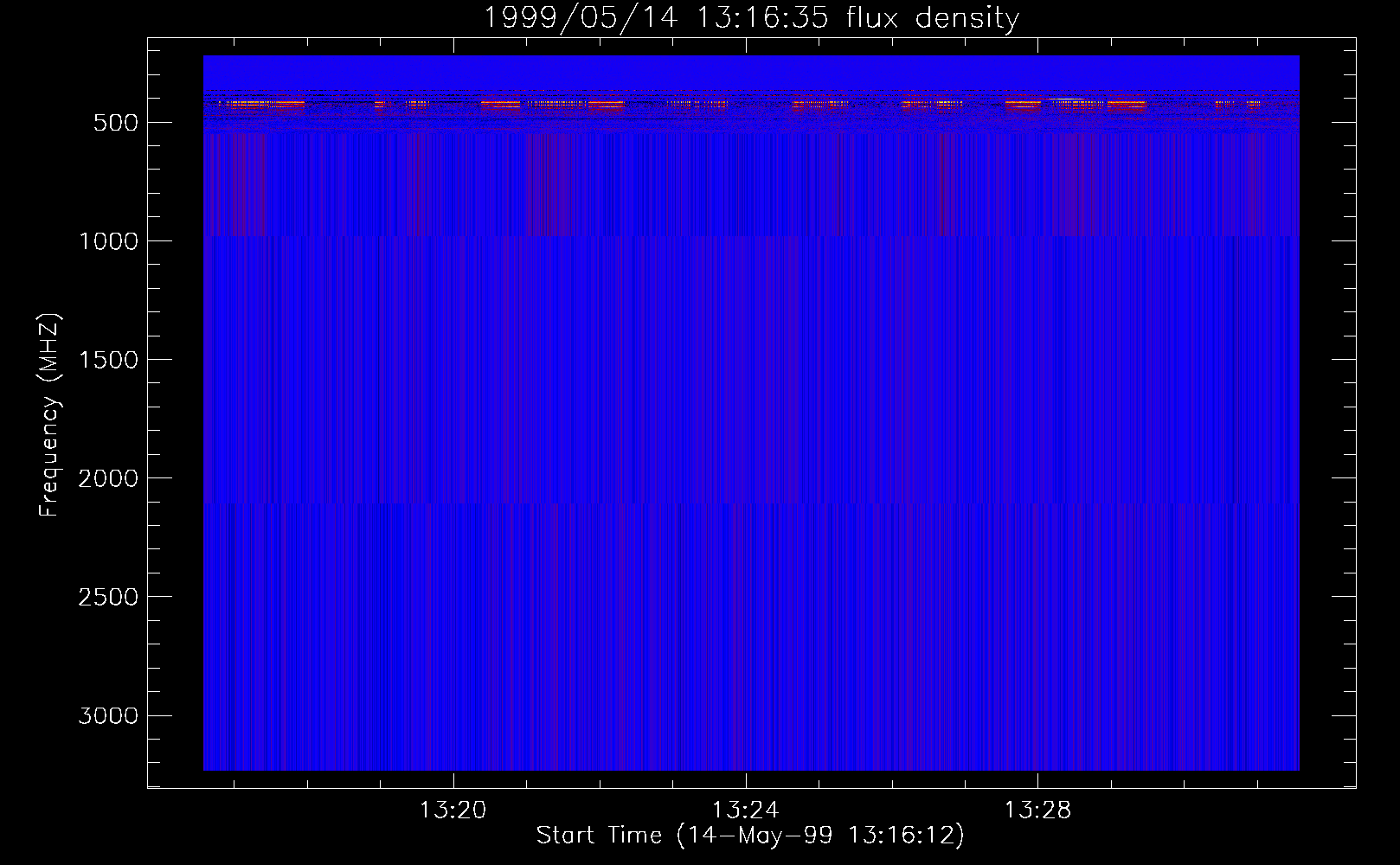Click the 13:20 time tick label
Viewport: 1400px width, 865px height.
(x=453, y=811)
